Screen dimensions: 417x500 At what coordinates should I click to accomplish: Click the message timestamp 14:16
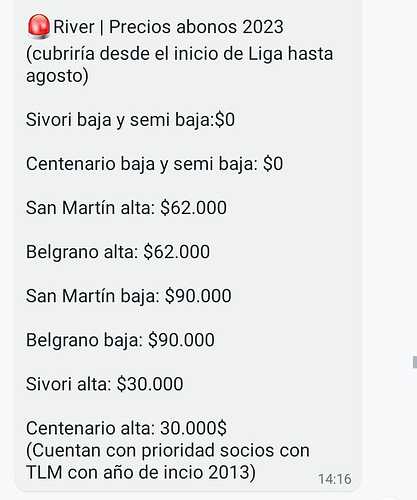tap(335, 479)
